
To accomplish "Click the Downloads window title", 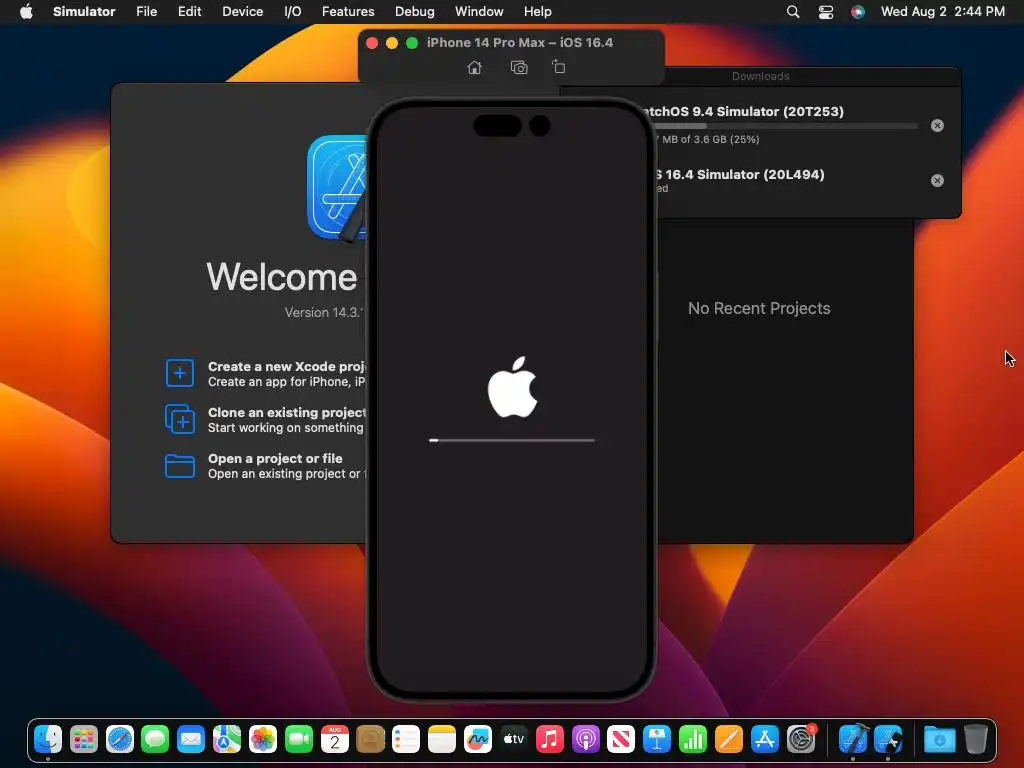I will pyautogui.click(x=760, y=76).
